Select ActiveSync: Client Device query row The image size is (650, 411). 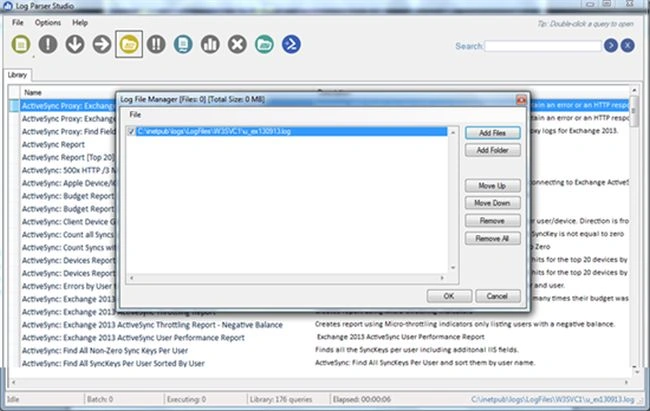coord(69,221)
